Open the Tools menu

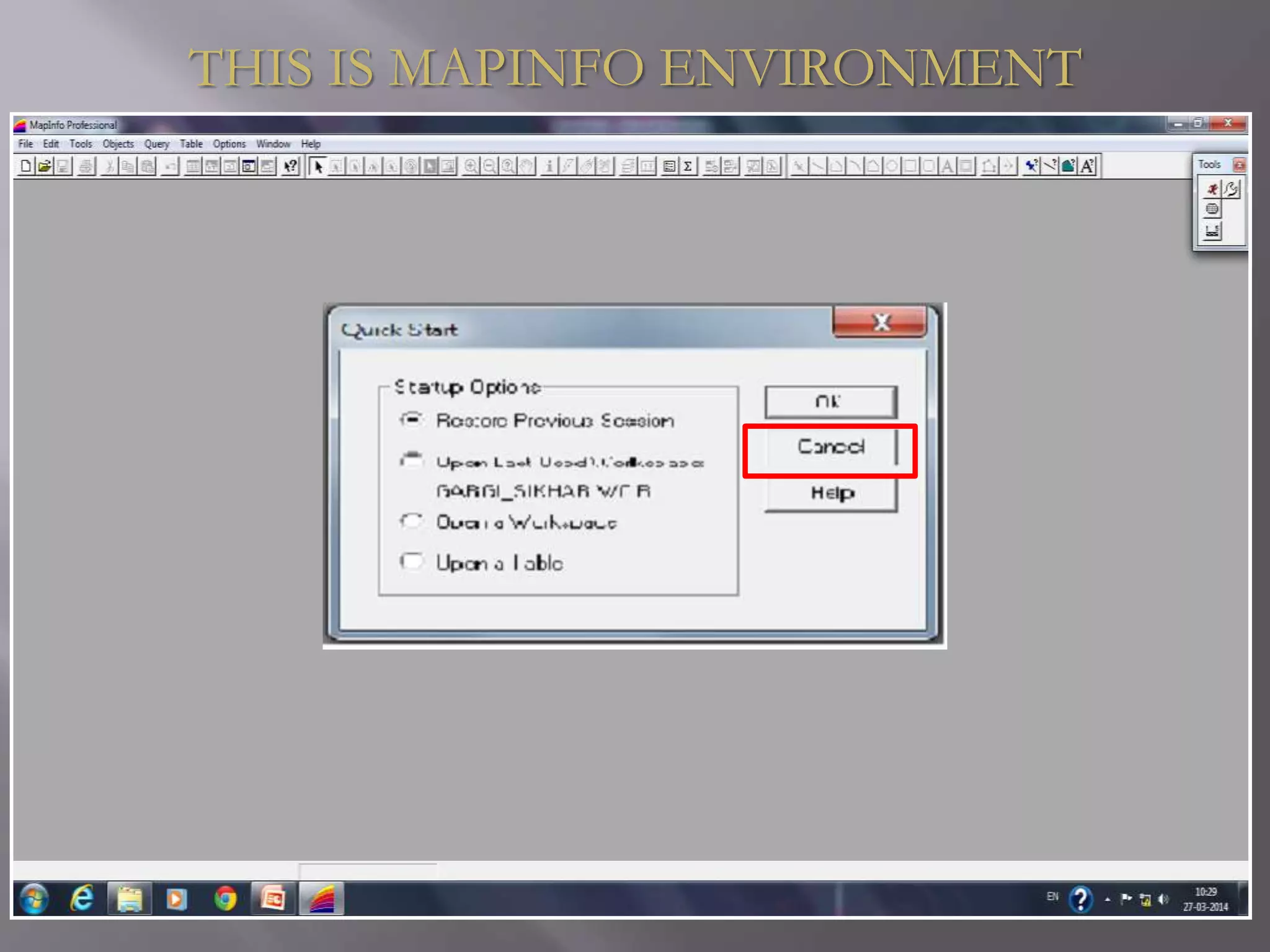pos(81,144)
